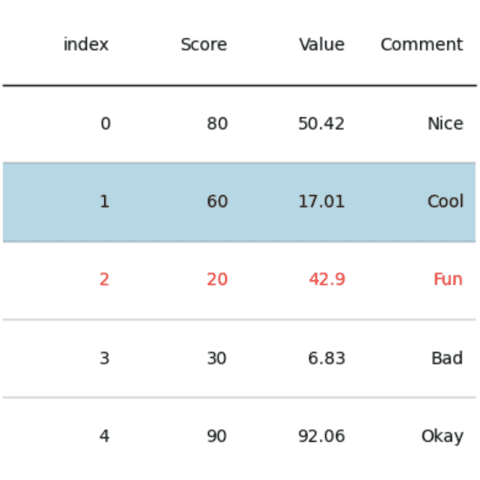This screenshot has height=480, width=480.
Task: Select the cell with score 80
Action: [x=217, y=124]
